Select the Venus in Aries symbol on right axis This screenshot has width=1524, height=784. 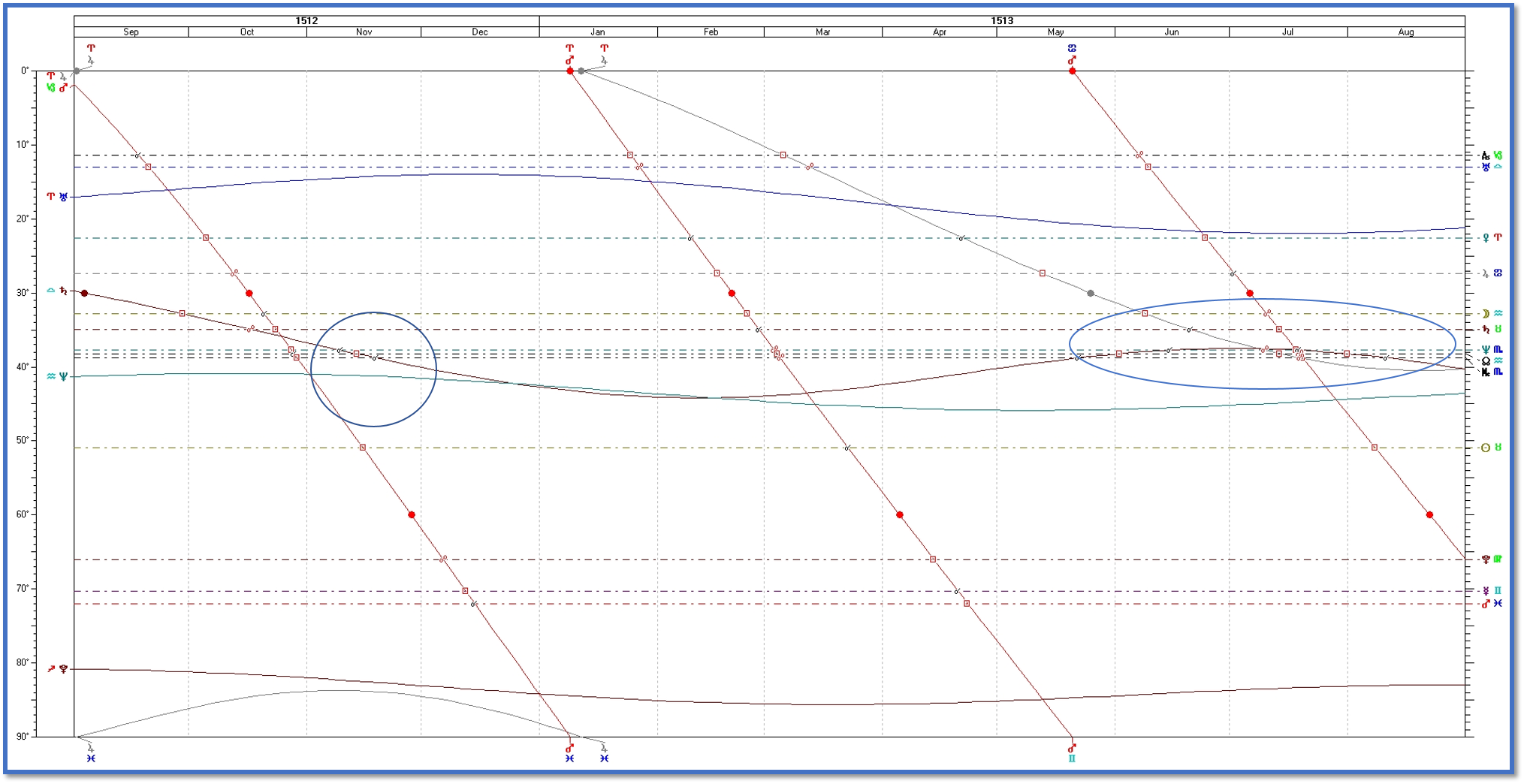pos(1491,238)
